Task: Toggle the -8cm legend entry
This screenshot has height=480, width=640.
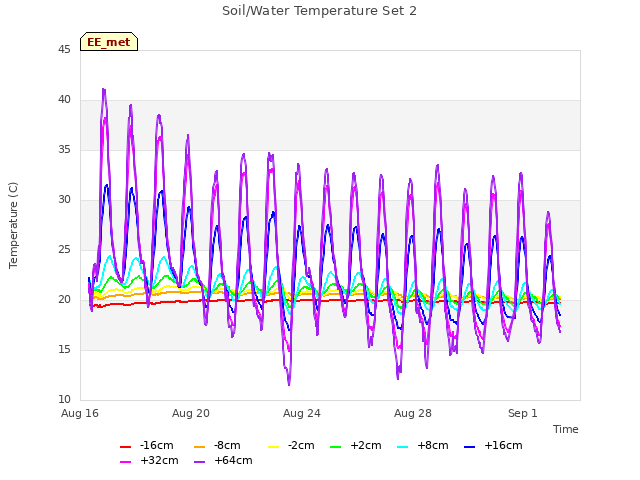Action: pyautogui.click(x=217, y=445)
